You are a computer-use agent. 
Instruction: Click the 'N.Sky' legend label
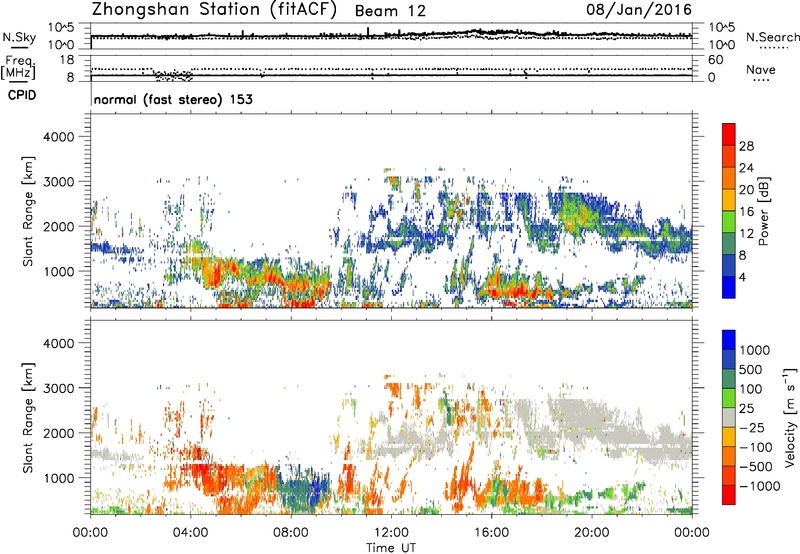[19, 37]
